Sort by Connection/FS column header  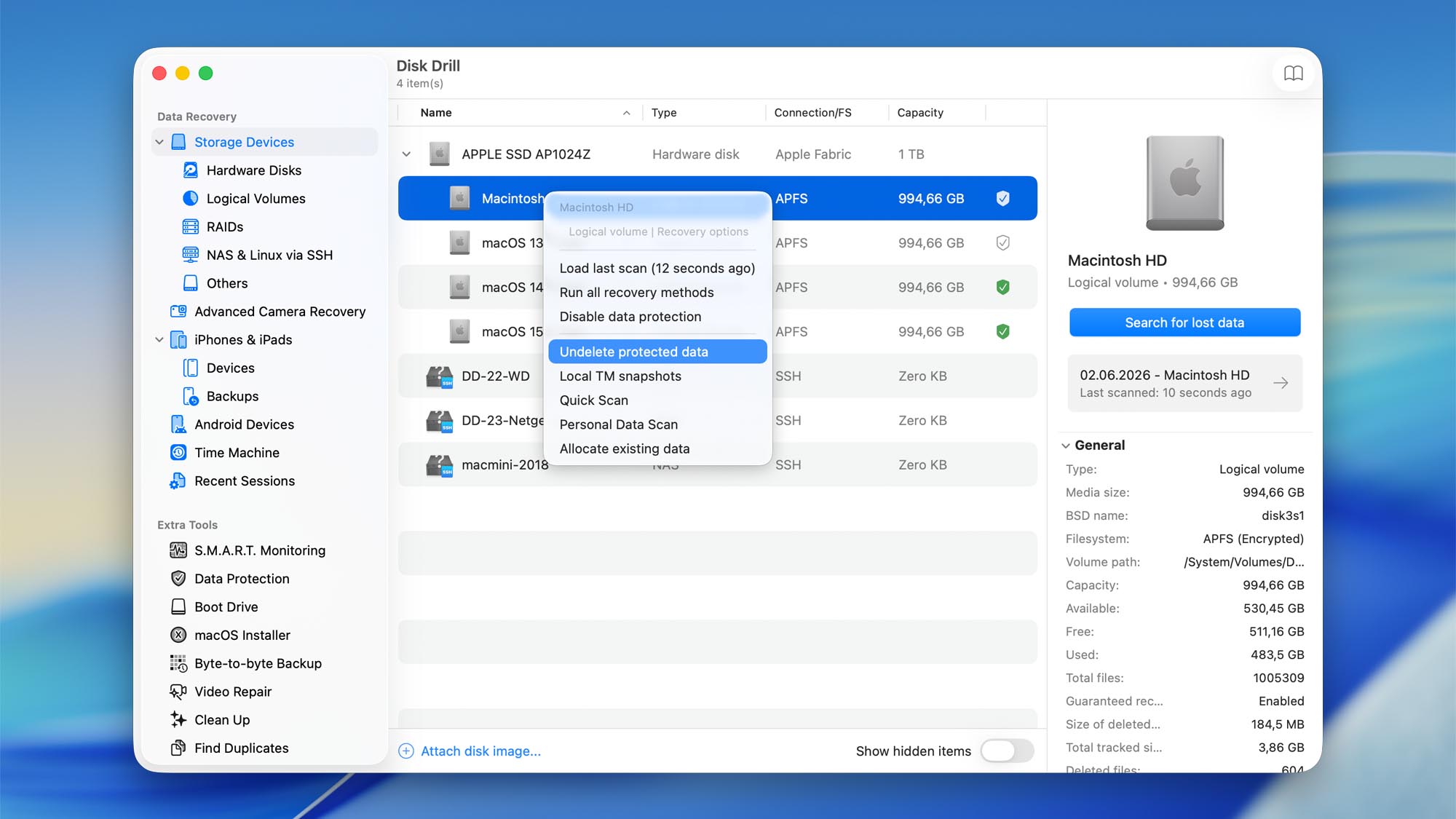[827, 113]
